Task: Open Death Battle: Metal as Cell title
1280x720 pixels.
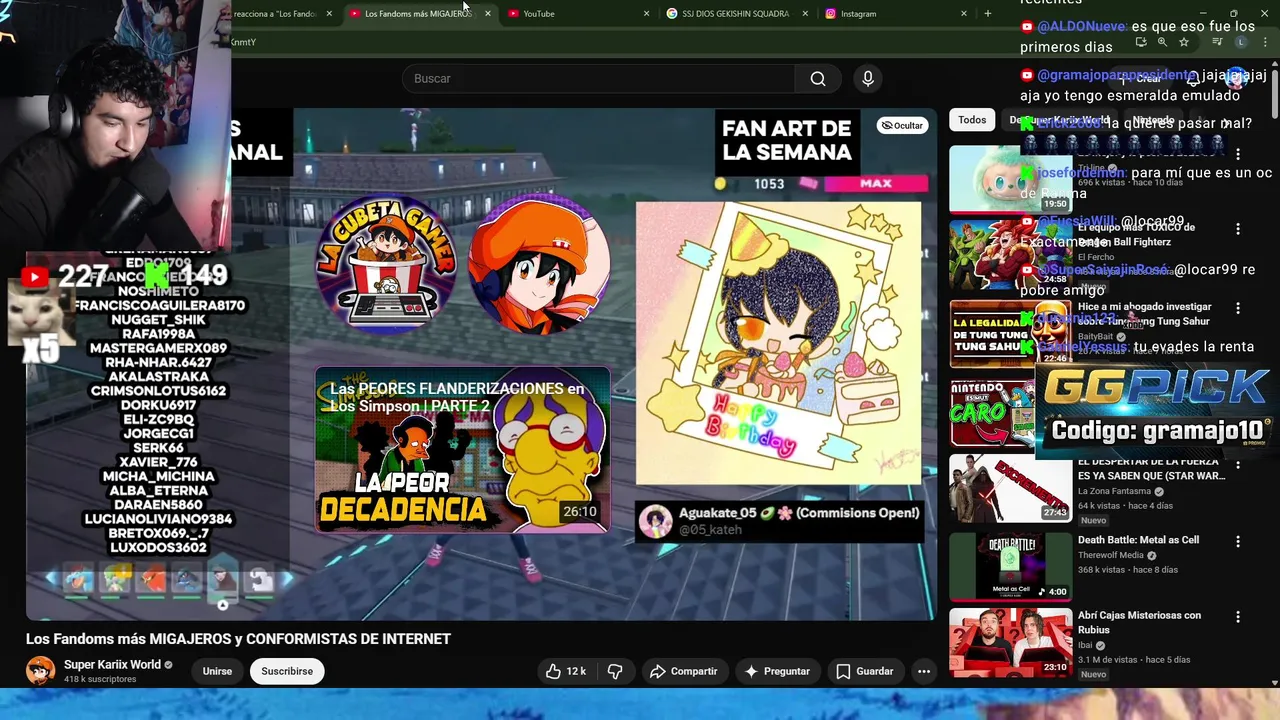Action: (x=1138, y=540)
